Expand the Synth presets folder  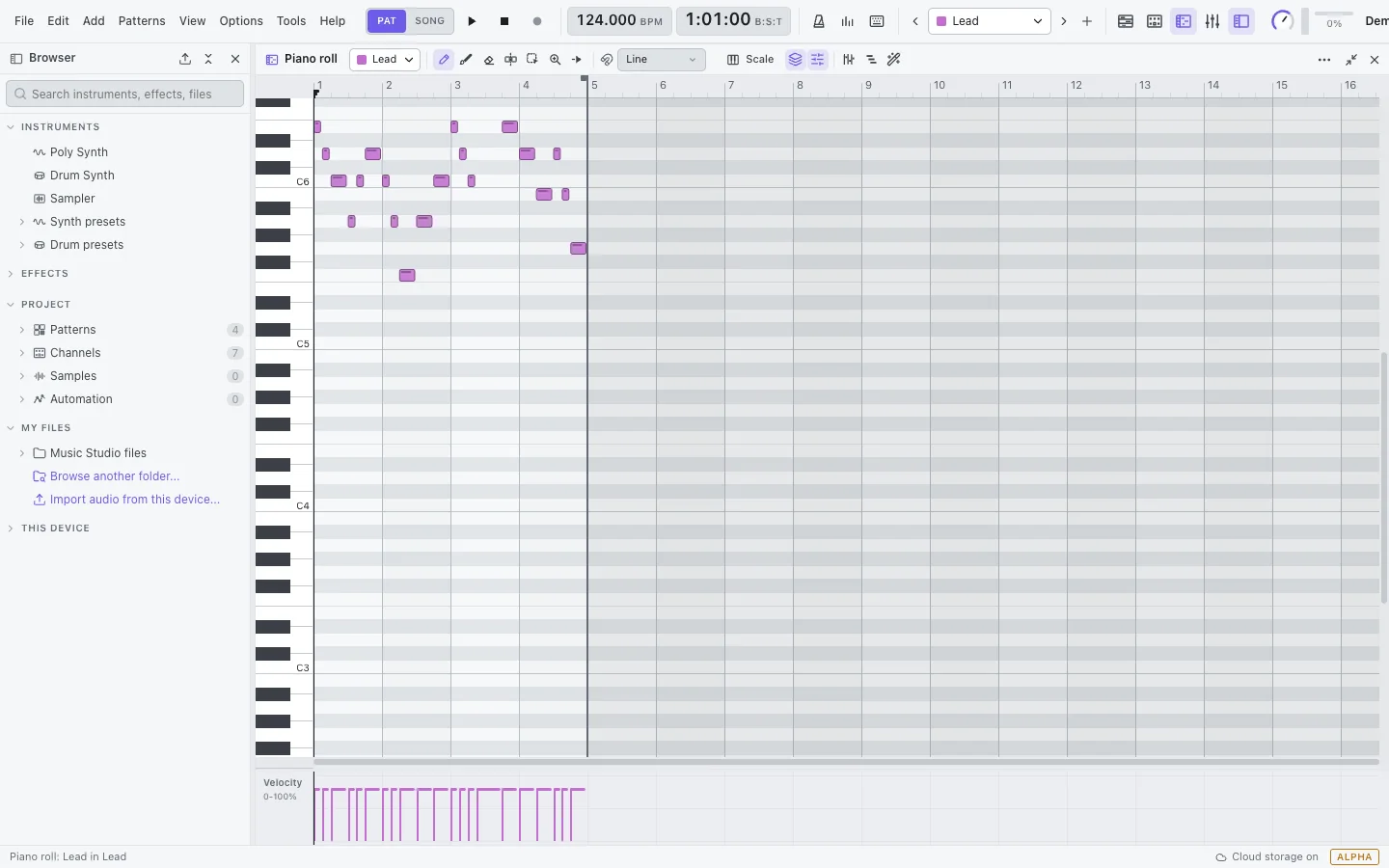click(22, 222)
